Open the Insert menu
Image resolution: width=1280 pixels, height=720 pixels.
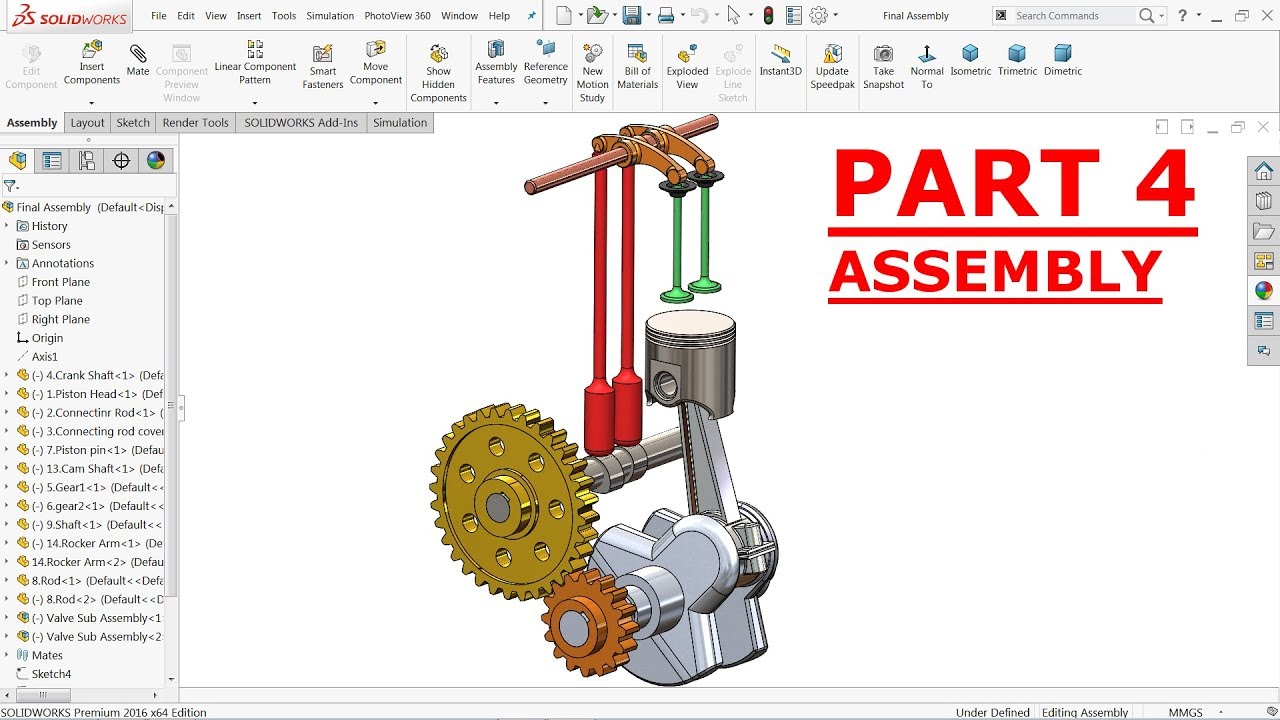(x=249, y=16)
